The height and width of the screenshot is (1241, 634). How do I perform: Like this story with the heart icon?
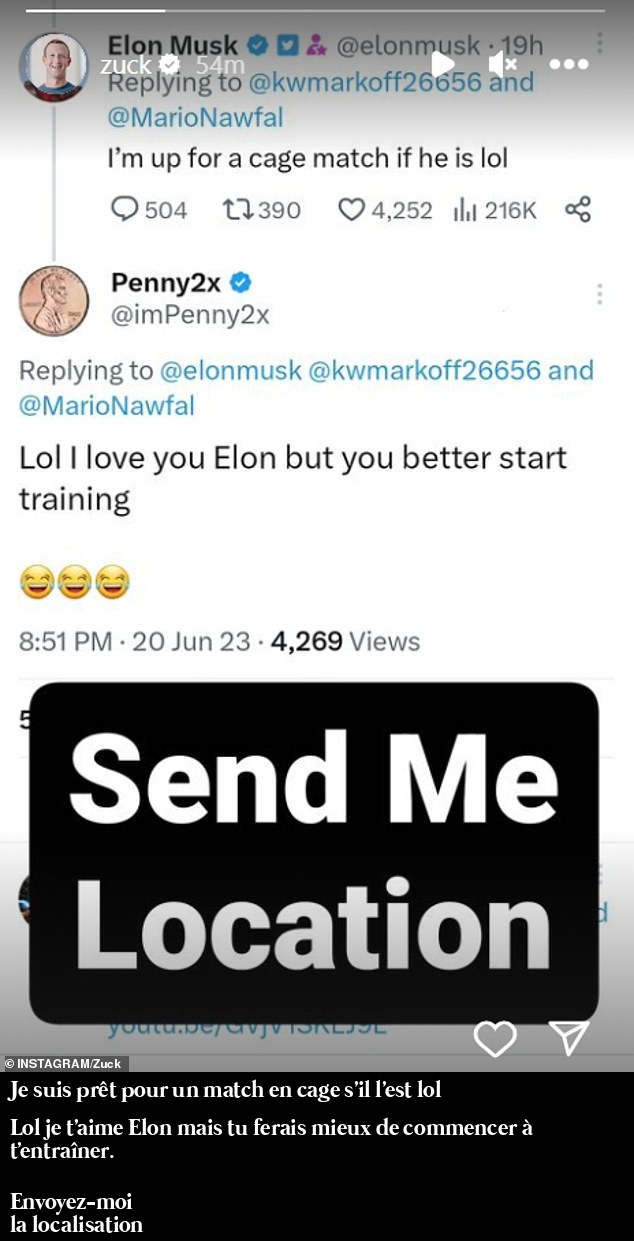[x=494, y=1039]
